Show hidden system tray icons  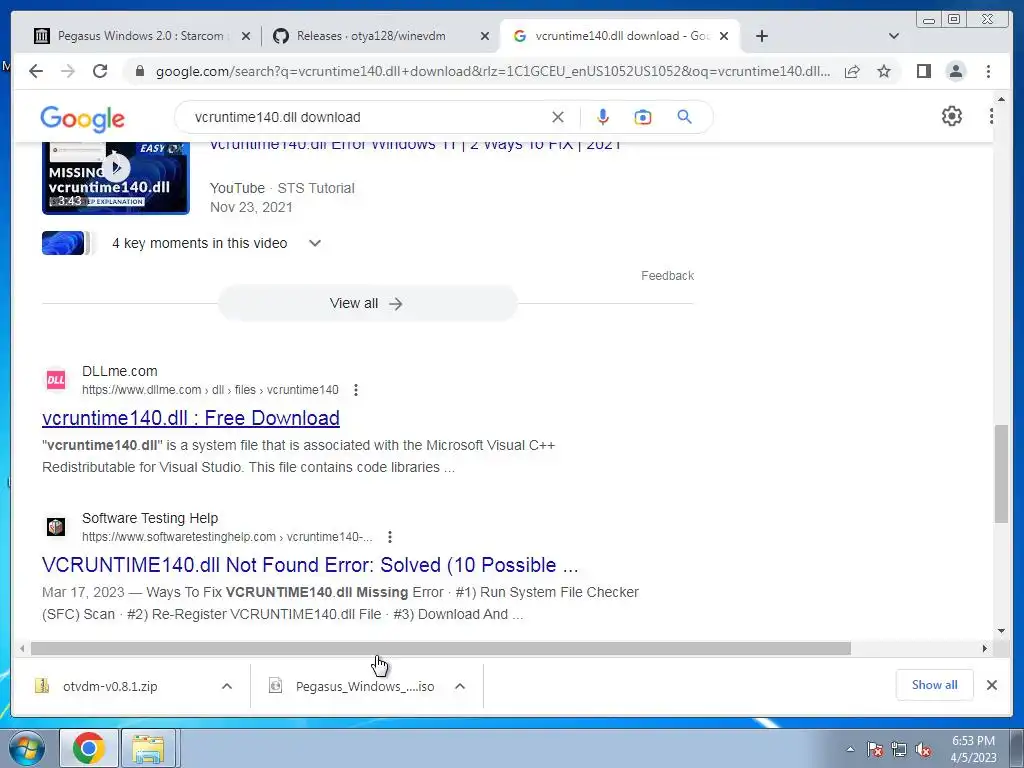(x=850, y=750)
